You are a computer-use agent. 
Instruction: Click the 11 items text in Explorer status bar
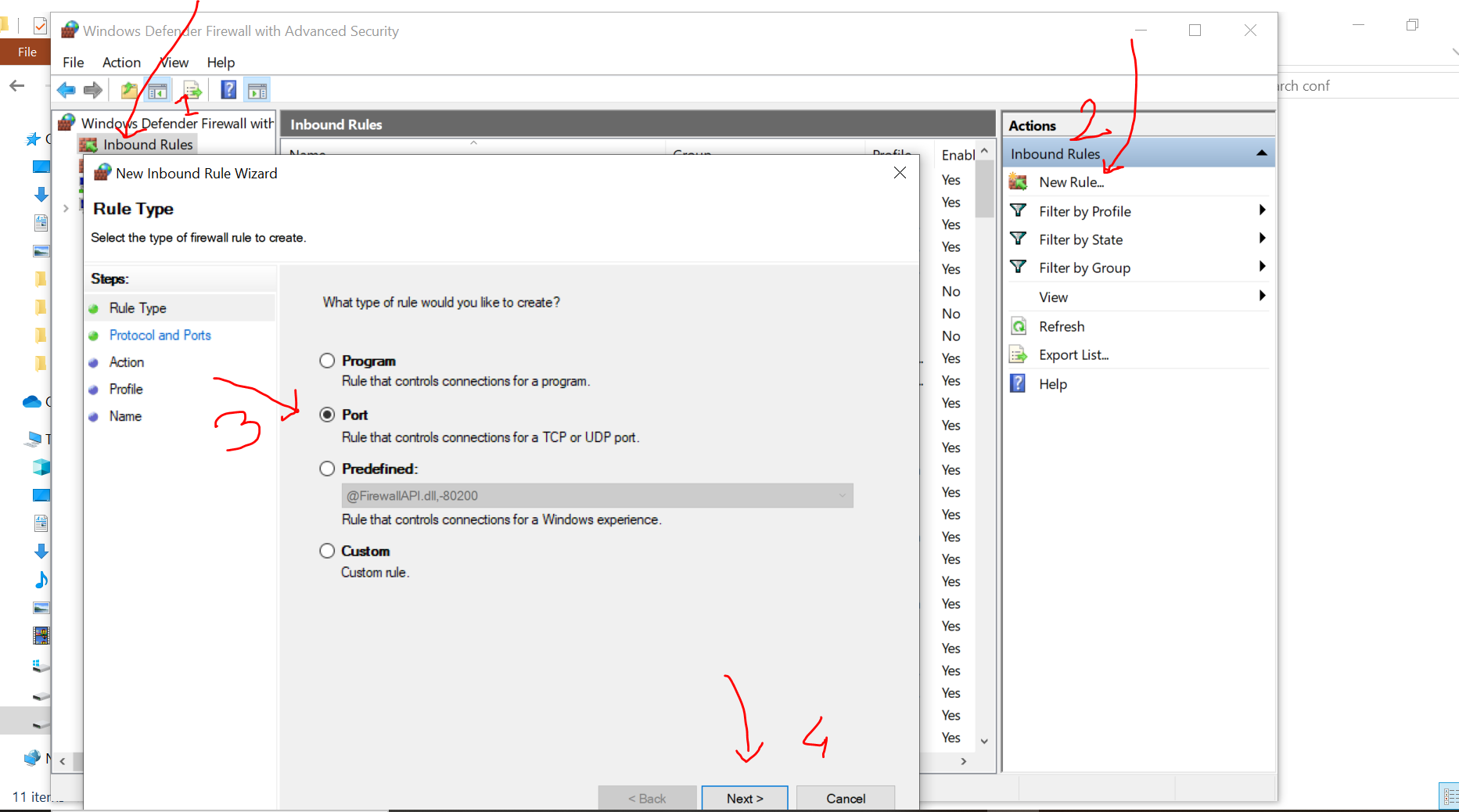(31, 796)
